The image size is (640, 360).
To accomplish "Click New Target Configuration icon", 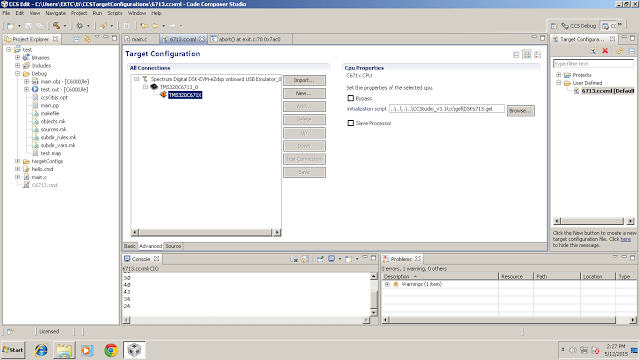I will pos(594,51).
